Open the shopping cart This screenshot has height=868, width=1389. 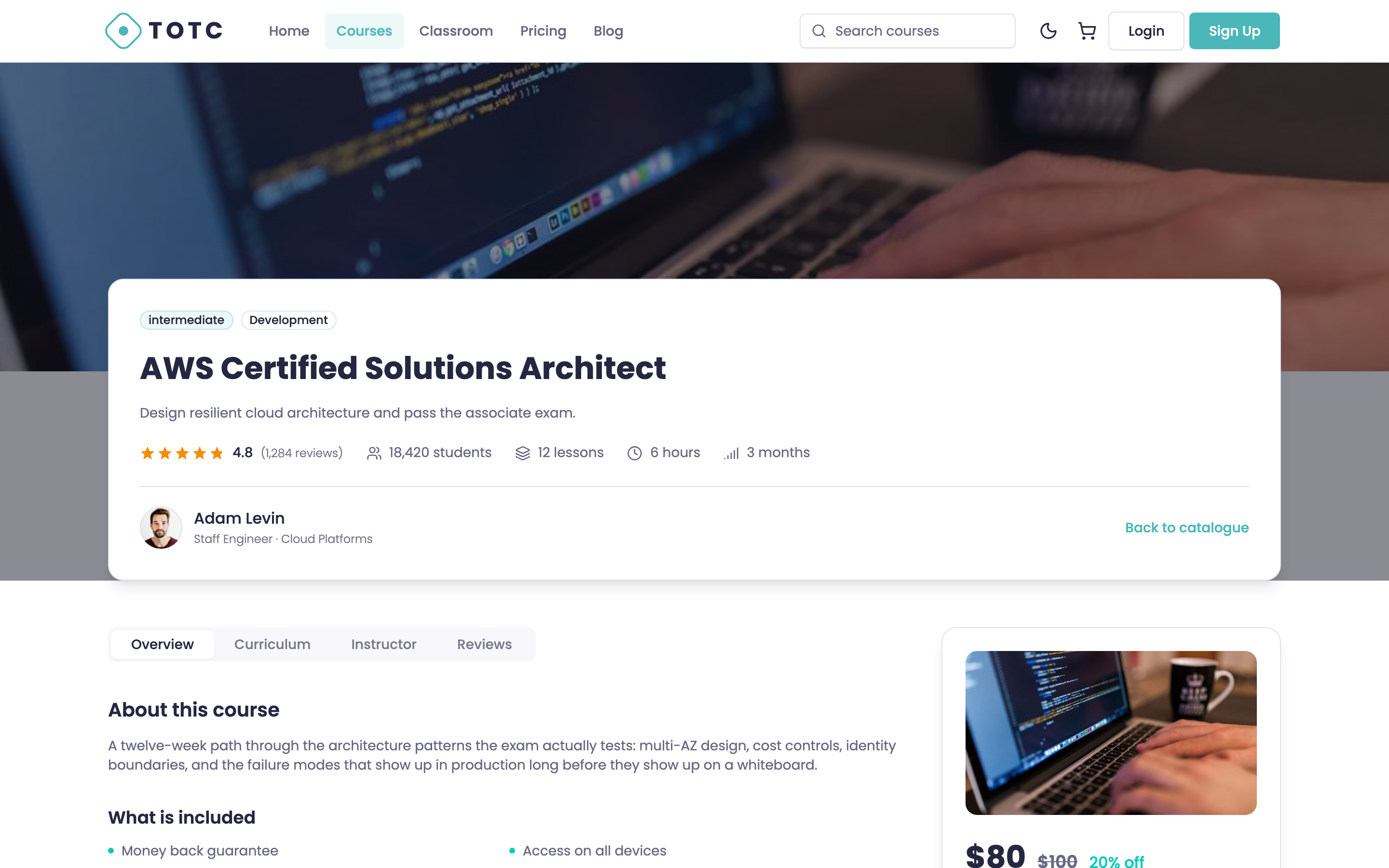pyautogui.click(x=1087, y=31)
